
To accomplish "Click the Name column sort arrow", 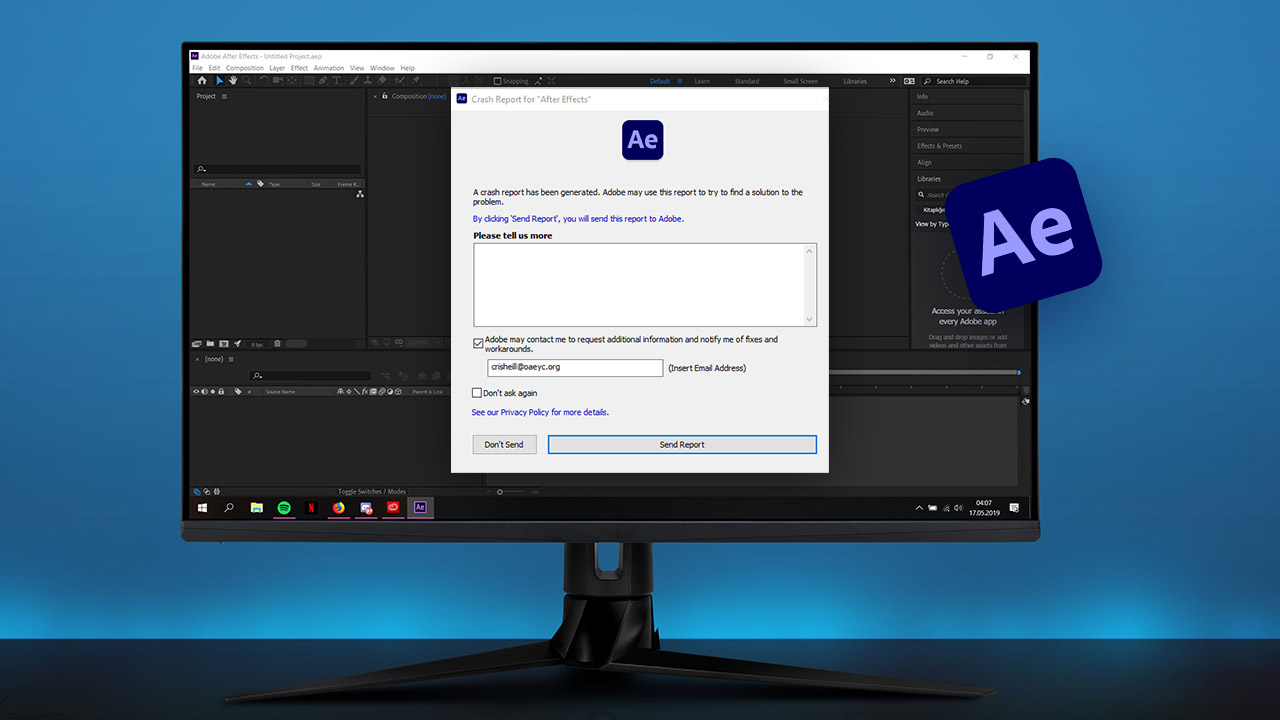I will click(249, 184).
